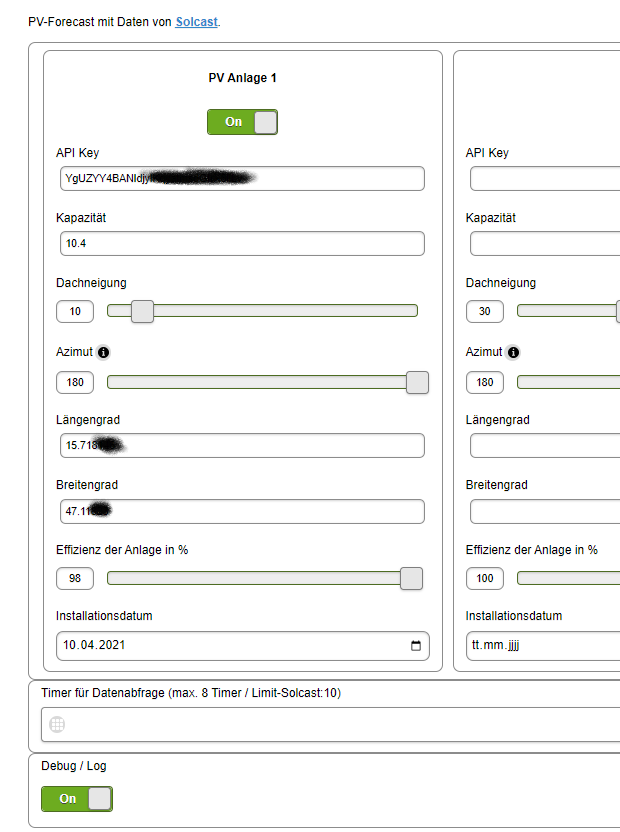Click the PV Anlage 1 API Key field

242,178
